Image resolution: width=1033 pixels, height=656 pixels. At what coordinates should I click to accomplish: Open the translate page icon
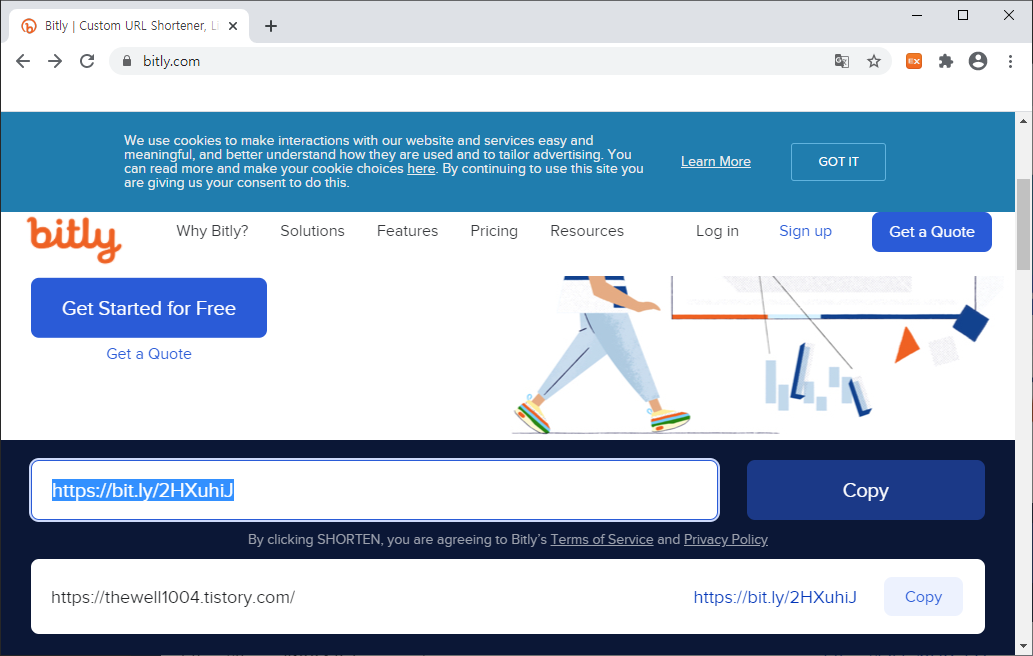(x=842, y=61)
